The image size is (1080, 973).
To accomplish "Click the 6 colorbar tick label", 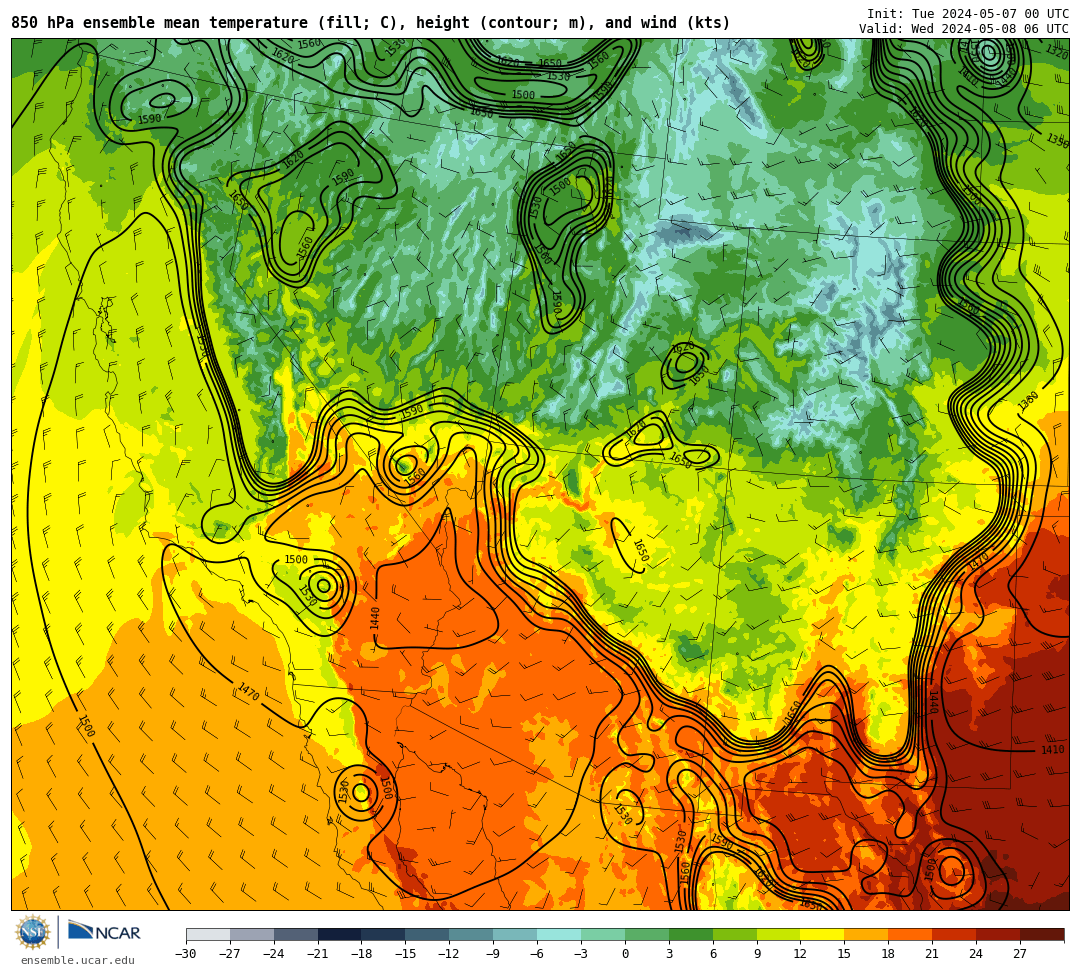I will (x=713, y=954).
